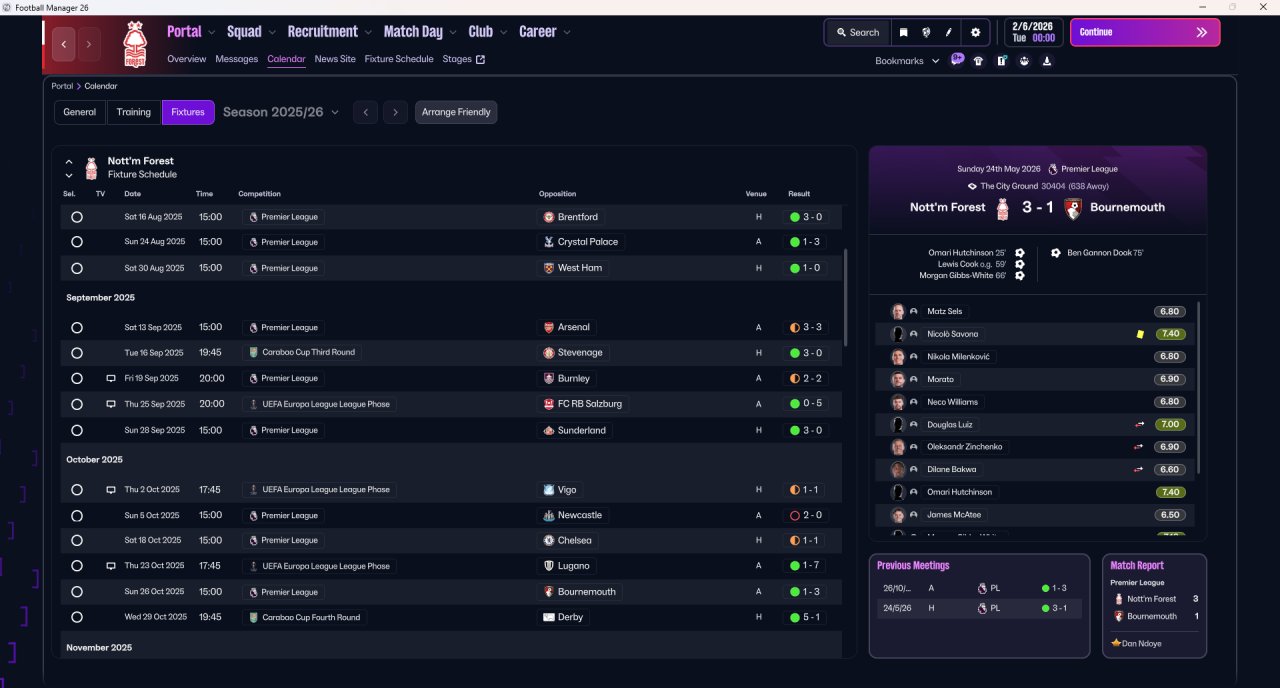Image resolution: width=1280 pixels, height=688 pixels.
Task: Click the goal icon beside Ben Gannon Doak 75'
Action: [x=1056, y=253]
